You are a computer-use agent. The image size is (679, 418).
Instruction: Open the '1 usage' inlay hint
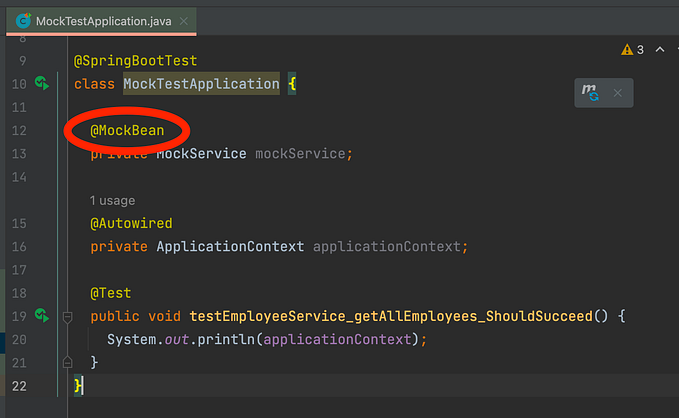[x=113, y=201]
